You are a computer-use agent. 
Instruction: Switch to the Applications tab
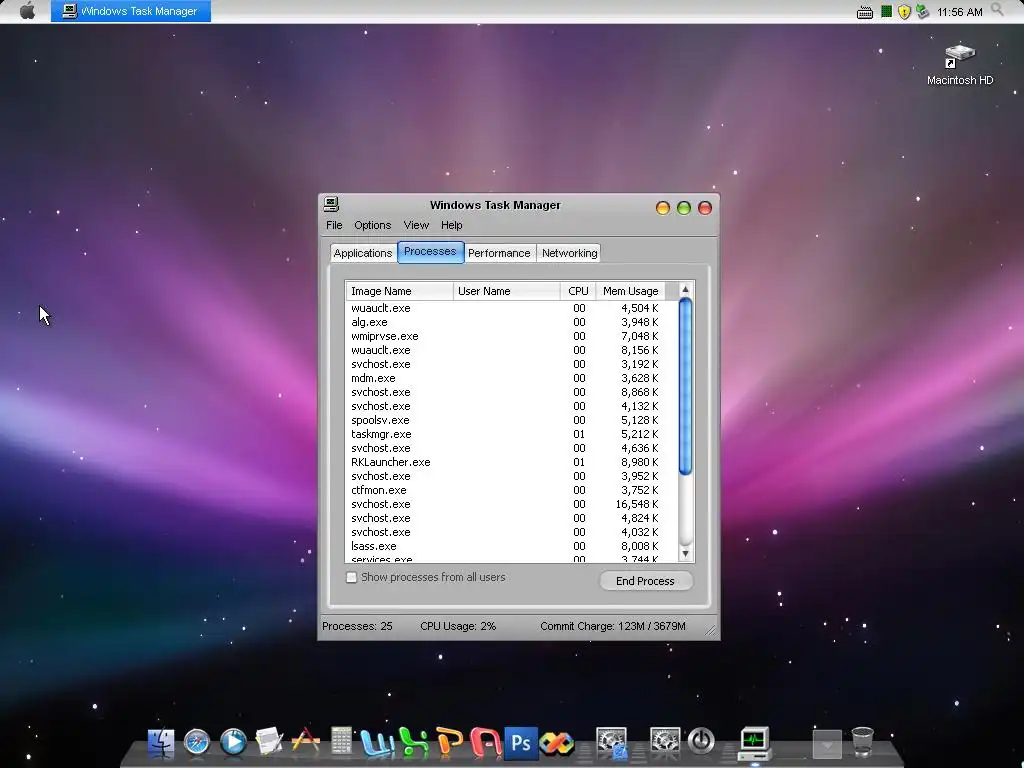(362, 253)
